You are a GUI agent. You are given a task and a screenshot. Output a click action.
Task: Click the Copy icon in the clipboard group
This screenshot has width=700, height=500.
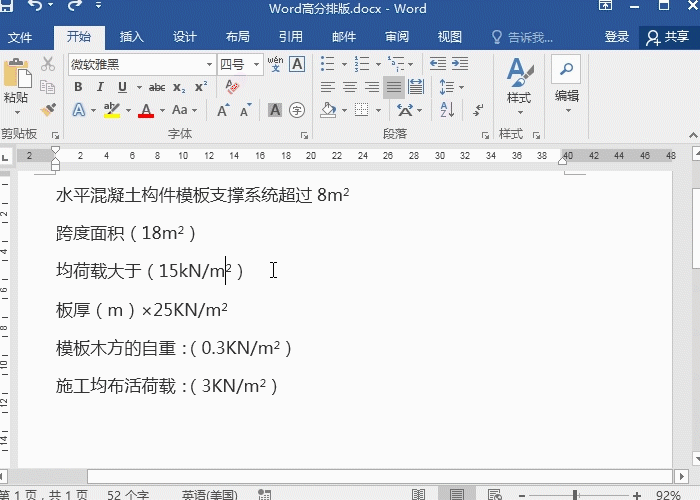(x=48, y=87)
